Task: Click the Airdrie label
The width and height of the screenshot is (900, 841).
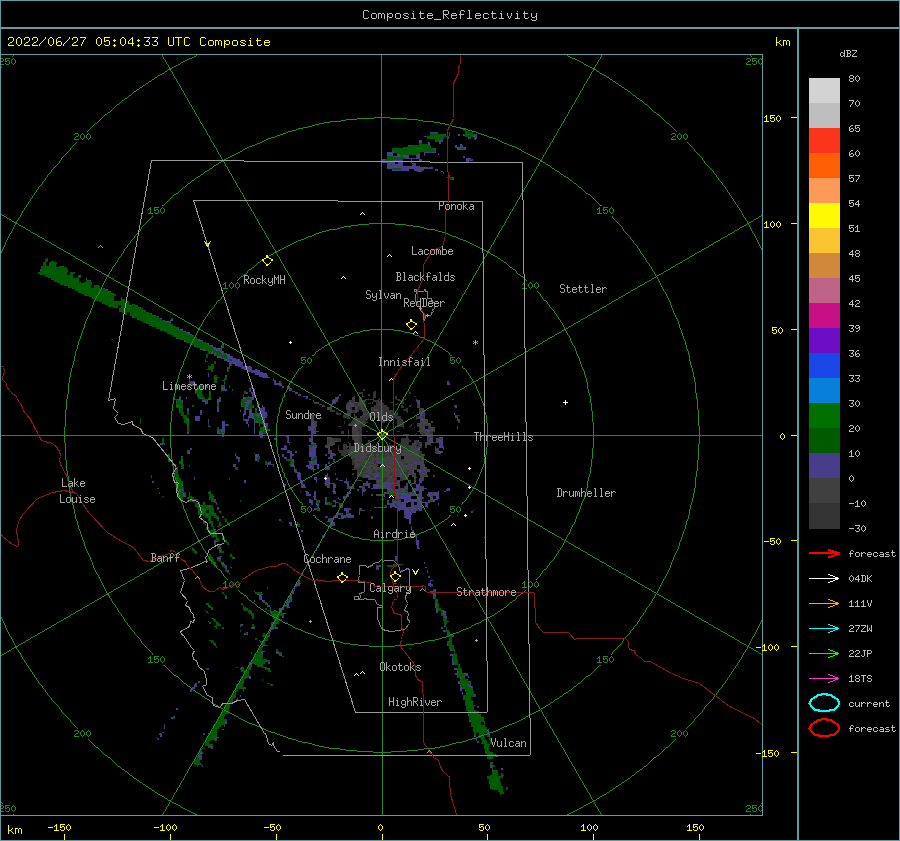Action: [394, 534]
